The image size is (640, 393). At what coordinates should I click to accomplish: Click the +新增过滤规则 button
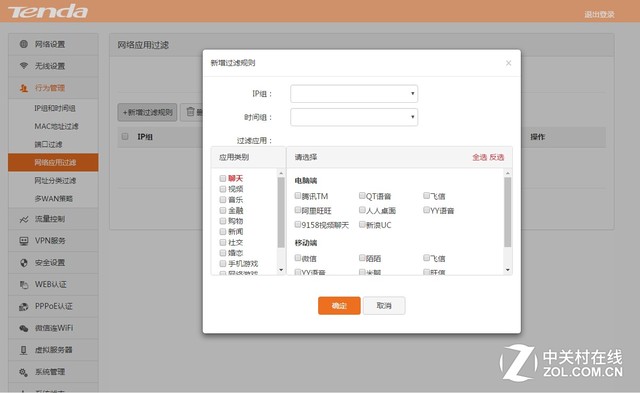(x=147, y=112)
